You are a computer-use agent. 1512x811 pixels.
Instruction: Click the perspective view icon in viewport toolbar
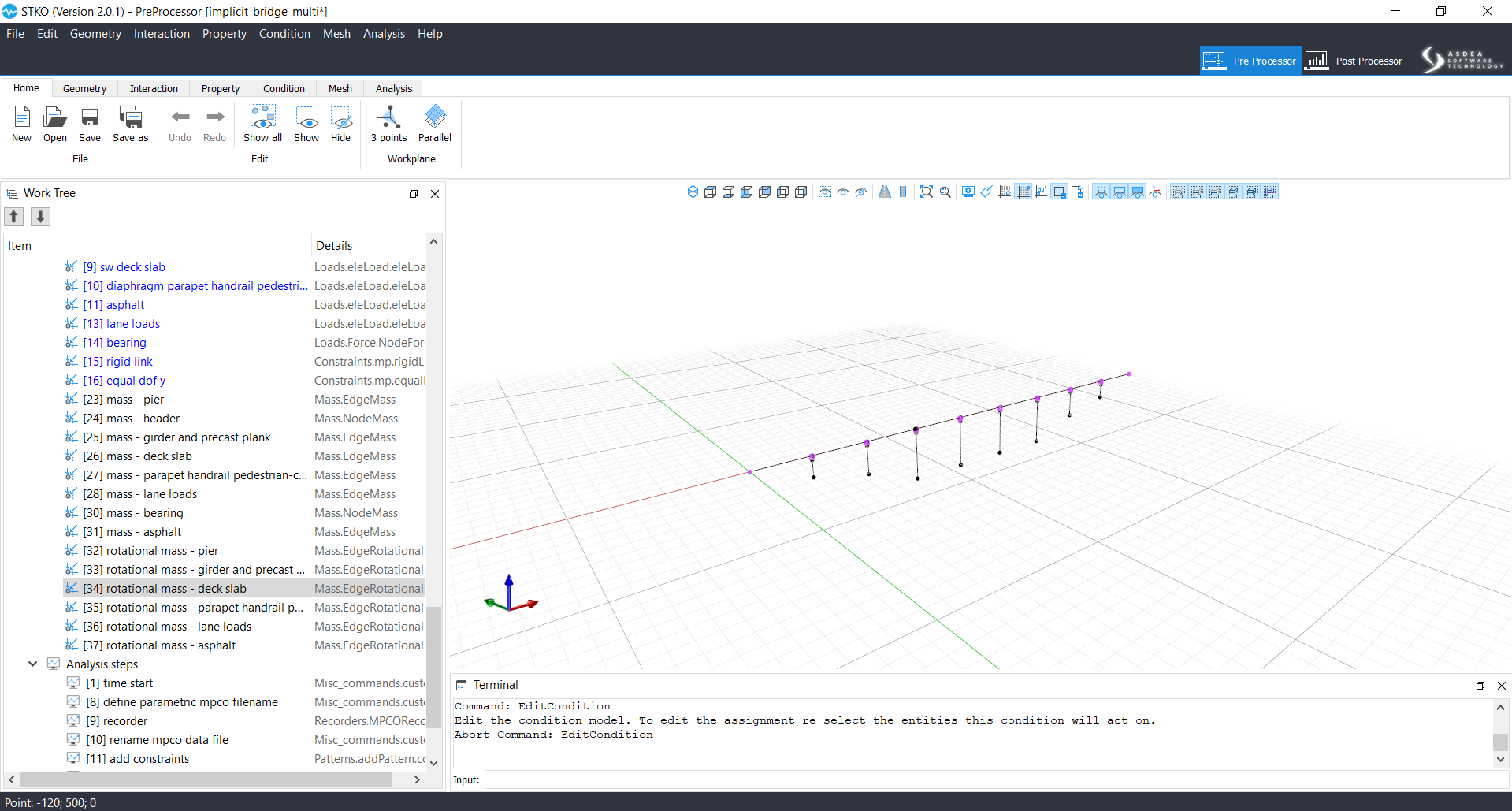coord(885,192)
